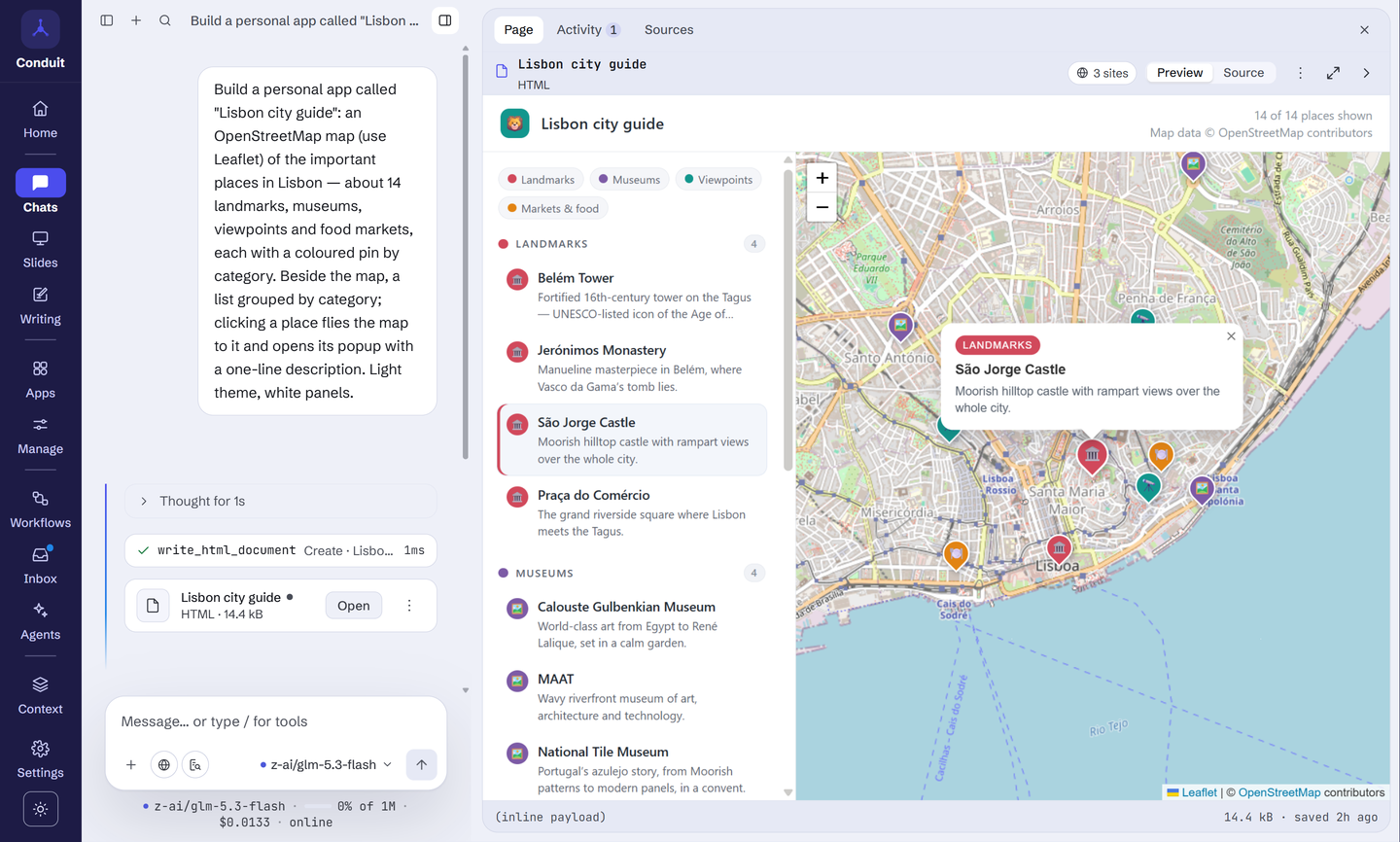Switch to the Sources tab

[669, 30]
